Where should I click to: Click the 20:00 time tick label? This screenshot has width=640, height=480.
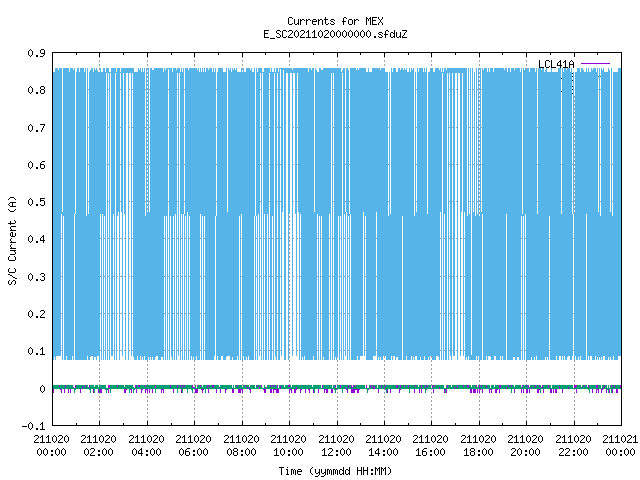[x=525, y=446]
